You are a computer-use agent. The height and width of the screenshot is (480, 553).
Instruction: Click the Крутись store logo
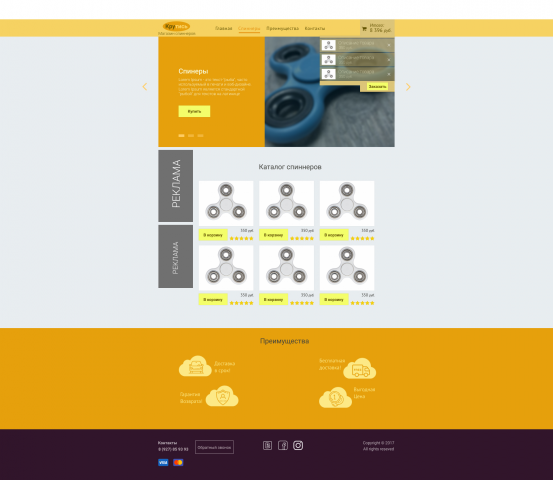(176, 26)
